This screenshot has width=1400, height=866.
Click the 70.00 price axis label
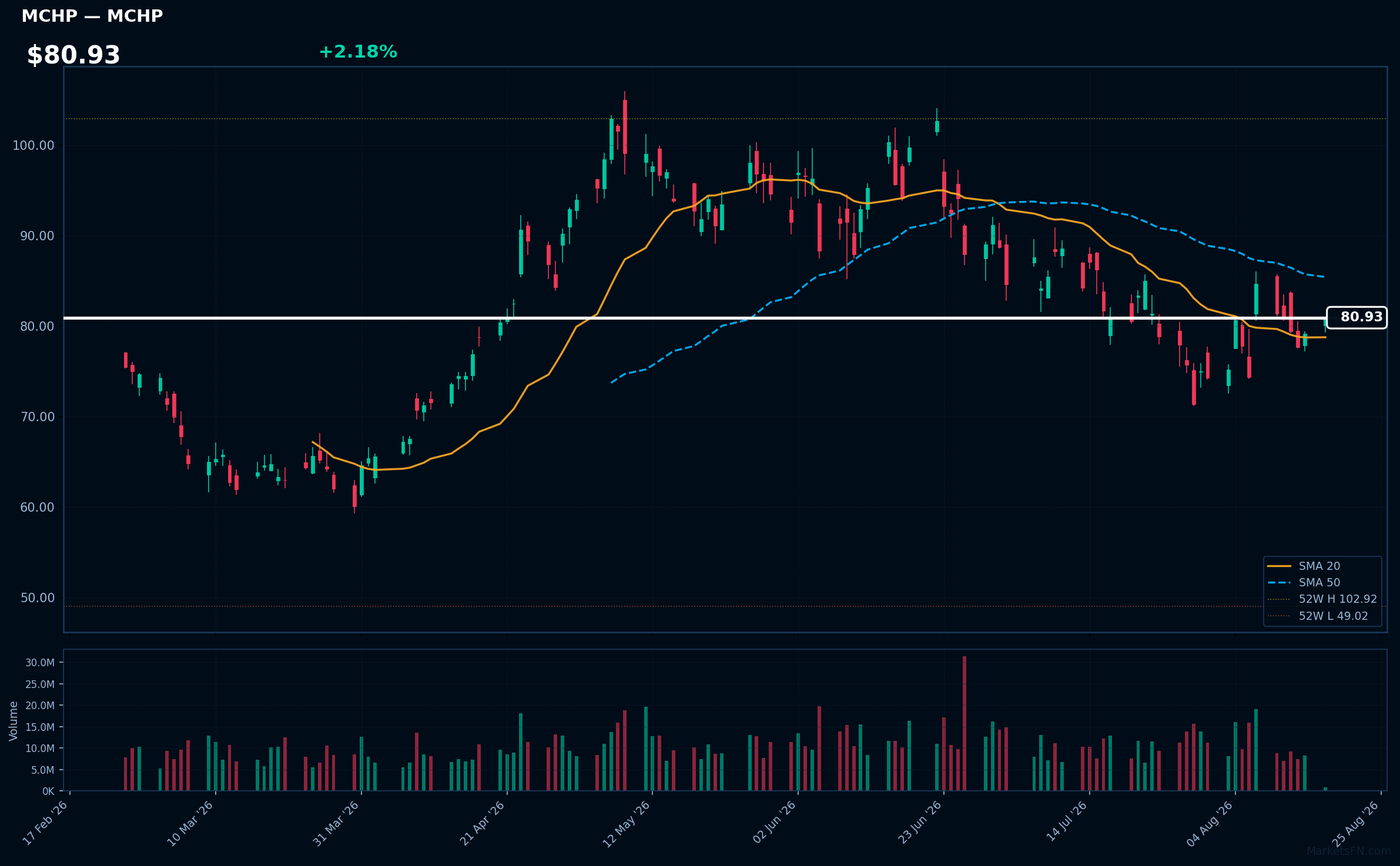click(37, 417)
